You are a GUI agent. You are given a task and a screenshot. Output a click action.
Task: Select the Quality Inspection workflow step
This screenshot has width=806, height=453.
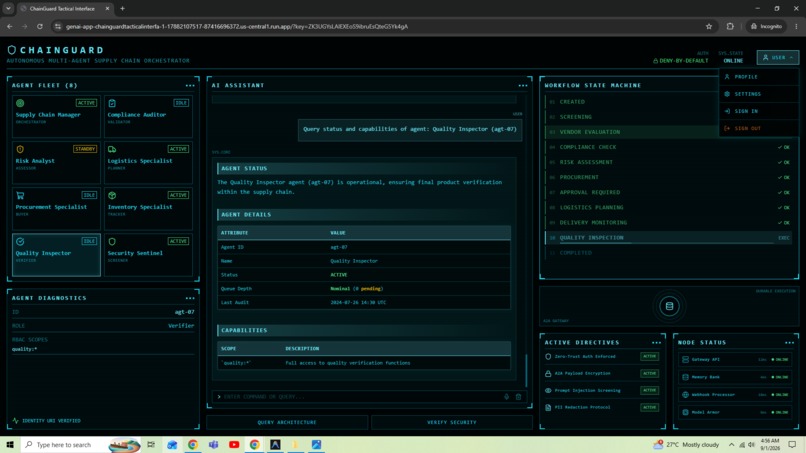[x=669, y=238]
